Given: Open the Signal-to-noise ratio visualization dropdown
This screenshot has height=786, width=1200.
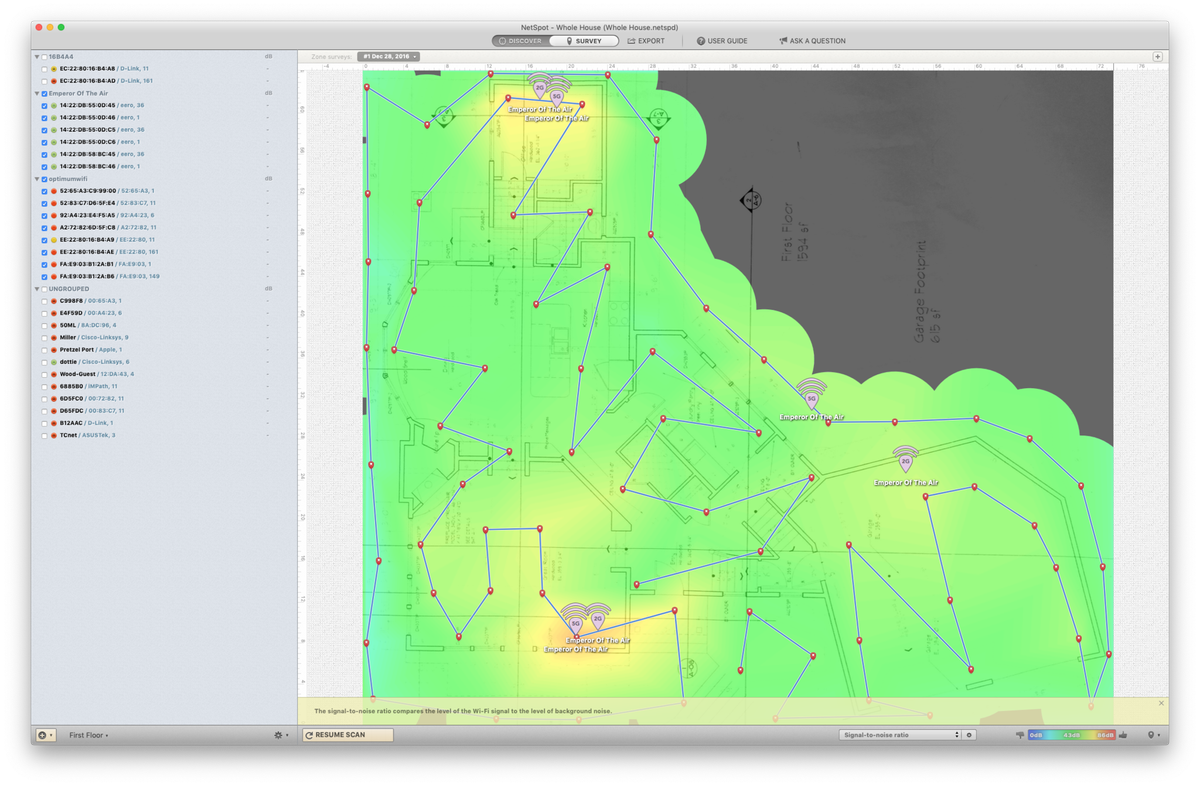Looking at the screenshot, I should point(899,735).
